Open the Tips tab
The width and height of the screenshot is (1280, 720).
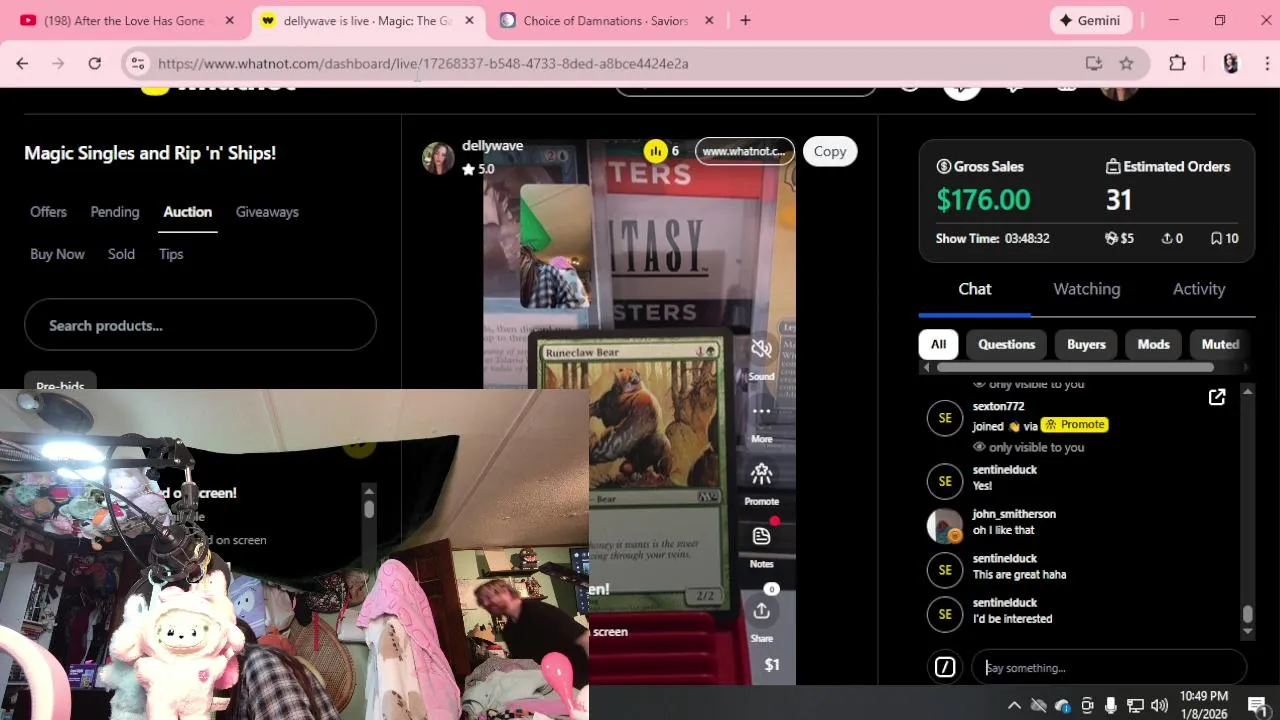[171, 254]
